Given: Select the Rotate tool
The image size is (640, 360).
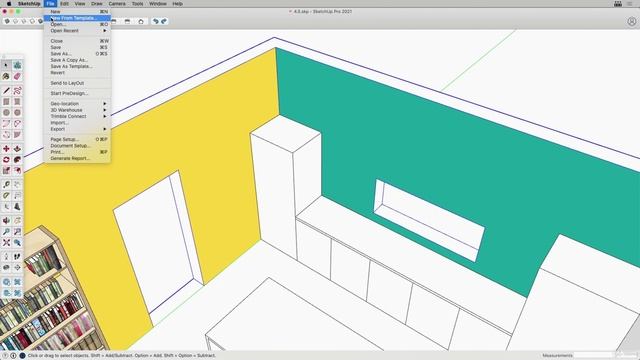Looking at the screenshot, I should [6, 160].
